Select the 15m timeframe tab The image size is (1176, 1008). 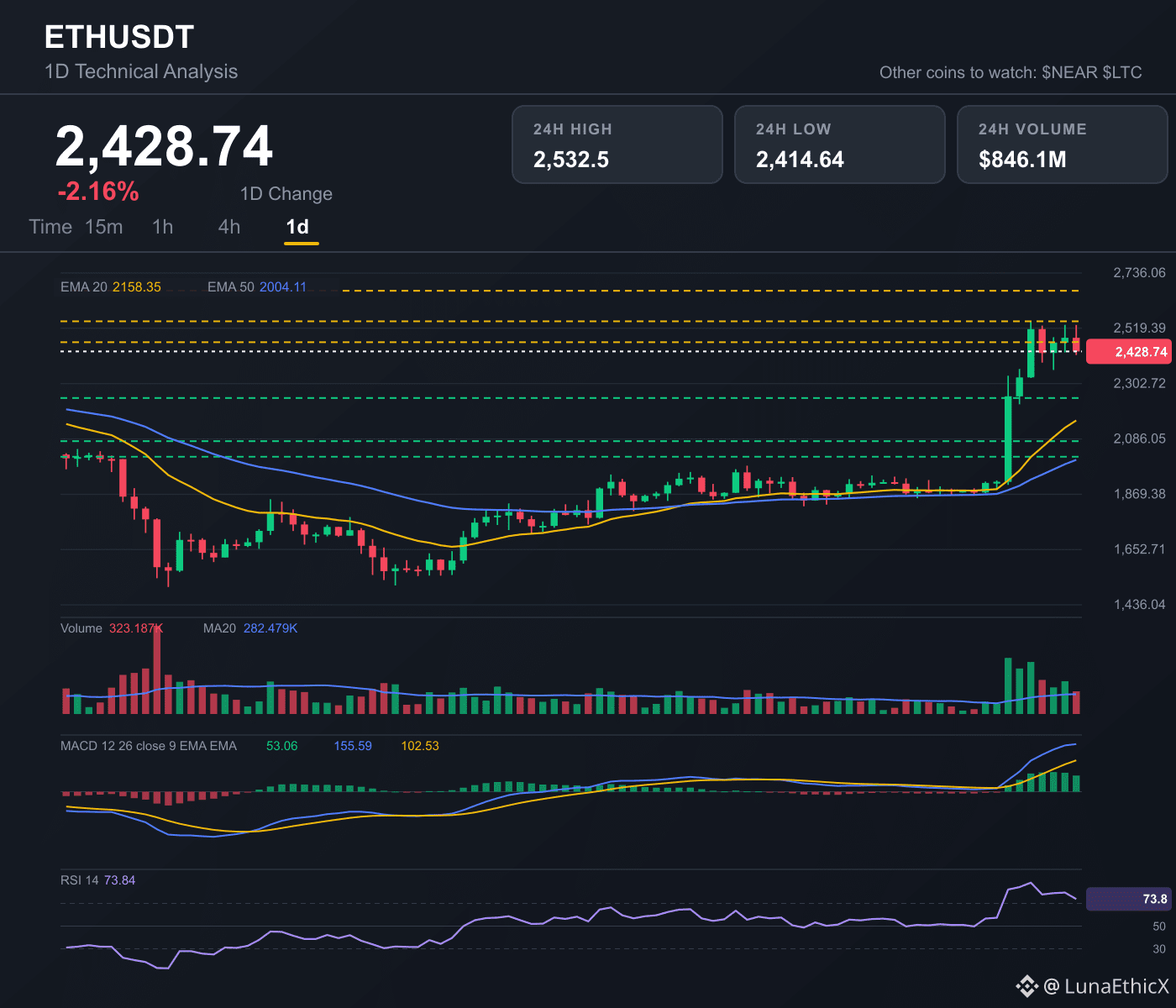[x=104, y=227]
